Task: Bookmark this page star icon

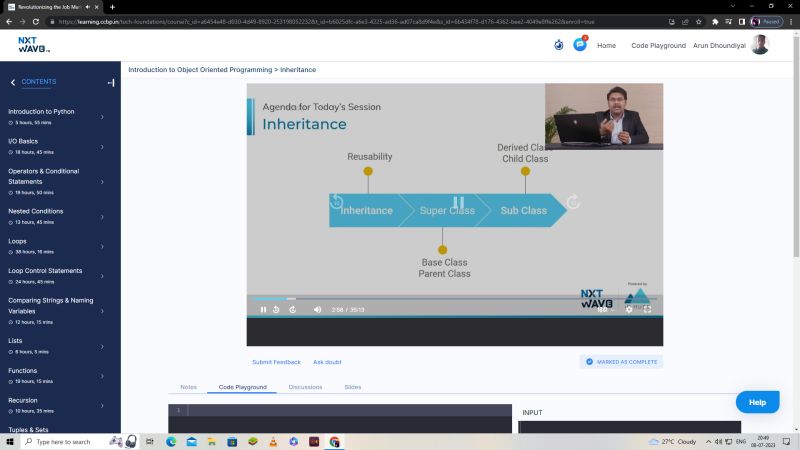Action: 699,21
